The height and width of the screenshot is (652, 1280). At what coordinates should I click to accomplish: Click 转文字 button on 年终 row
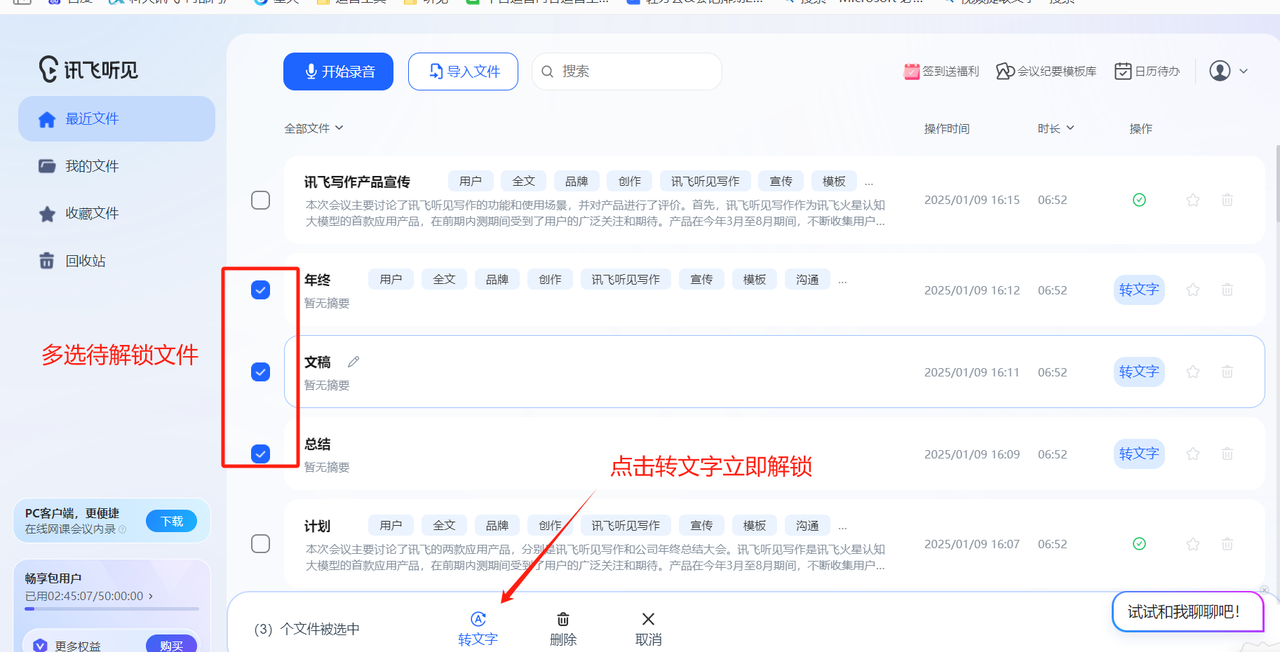1139,290
